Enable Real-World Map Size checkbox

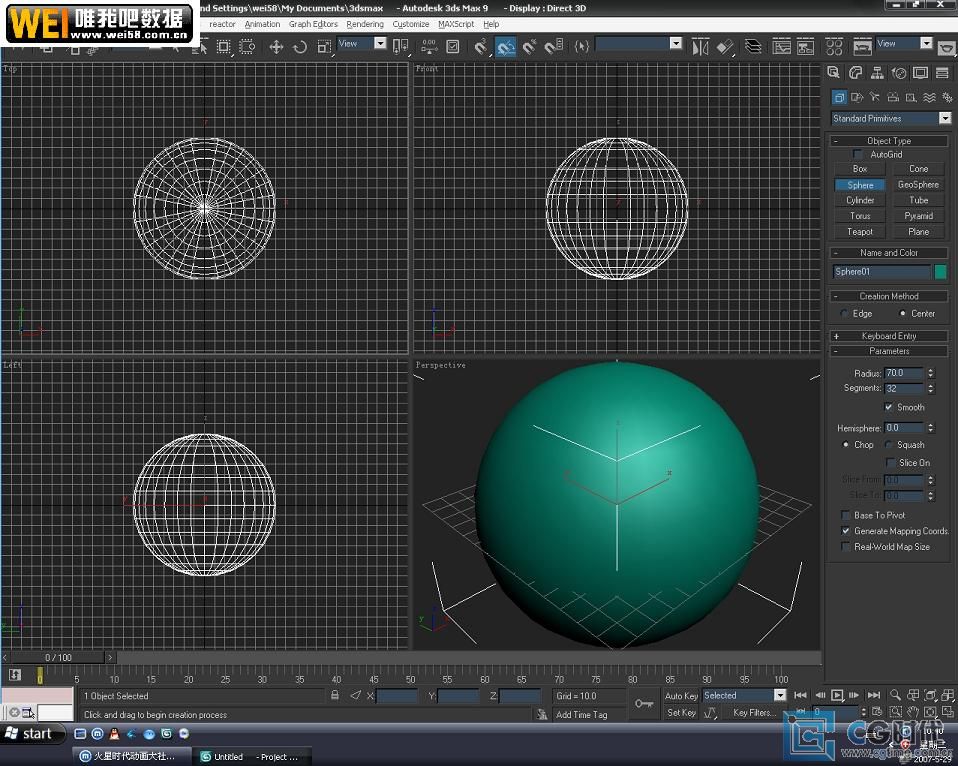click(846, 547)
